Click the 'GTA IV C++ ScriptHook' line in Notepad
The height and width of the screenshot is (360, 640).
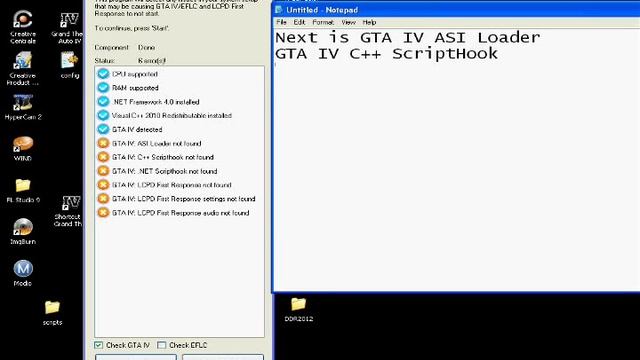(x=386, y=54)
